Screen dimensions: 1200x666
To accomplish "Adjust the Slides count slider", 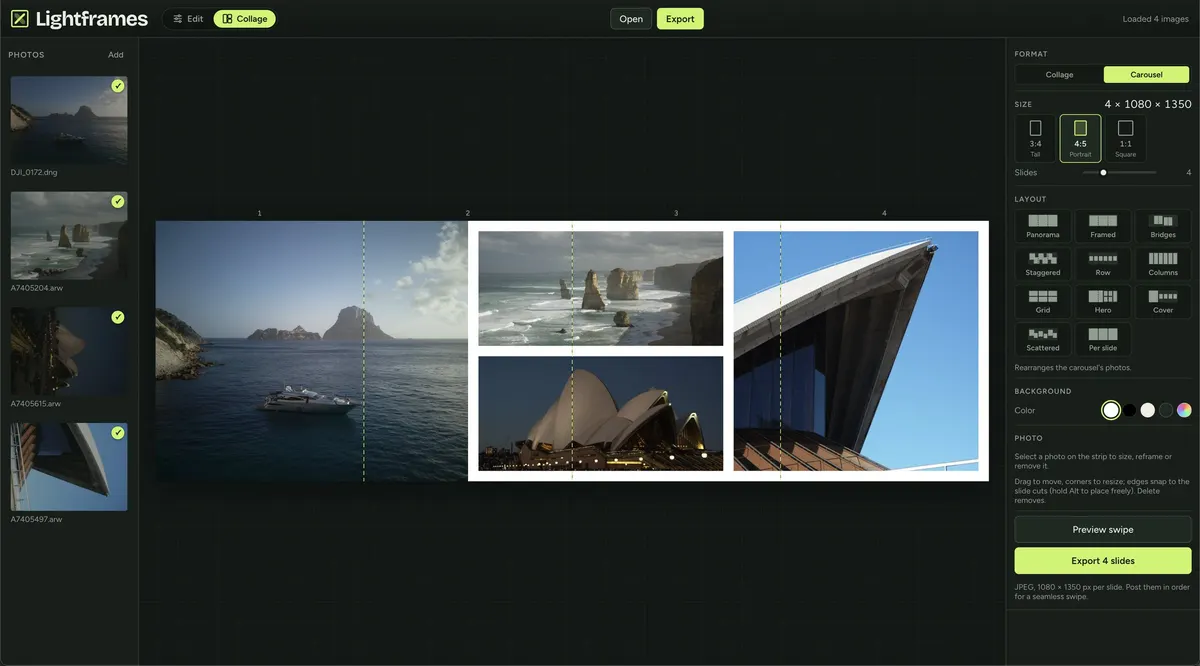I will point(1119,173).
